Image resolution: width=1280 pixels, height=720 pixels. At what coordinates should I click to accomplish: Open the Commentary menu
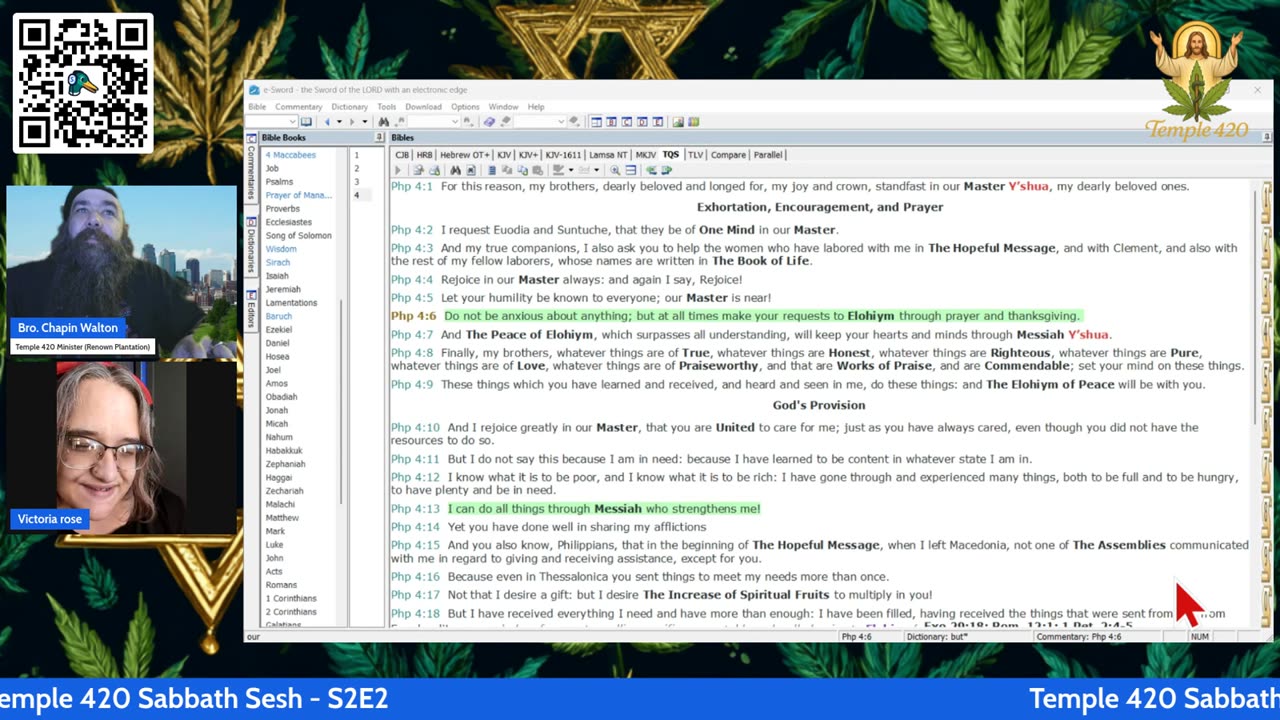point(298,107)
